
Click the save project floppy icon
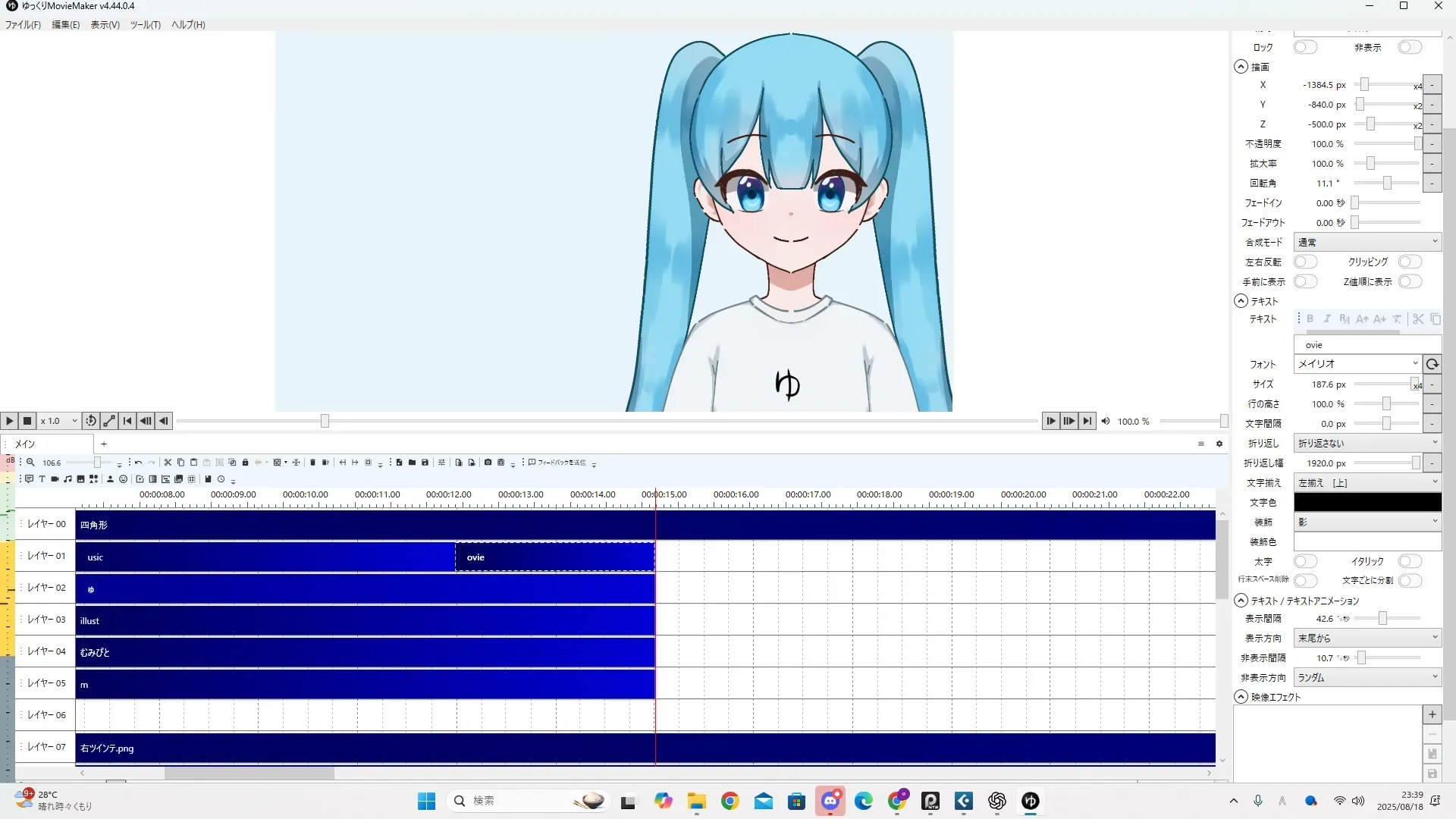[425, 463]
